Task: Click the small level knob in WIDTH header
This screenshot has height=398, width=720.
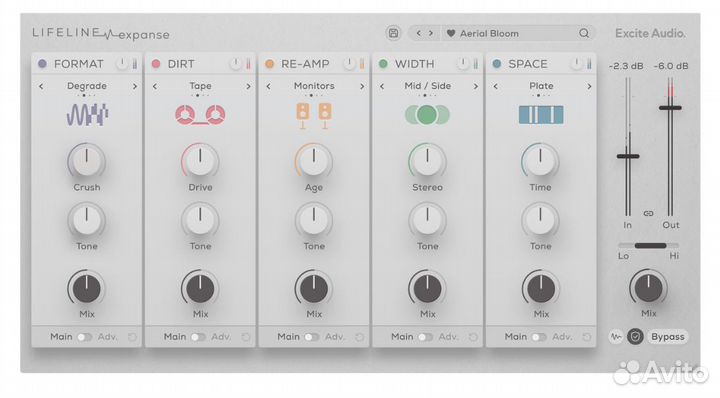Action: [x=463, y=64]
